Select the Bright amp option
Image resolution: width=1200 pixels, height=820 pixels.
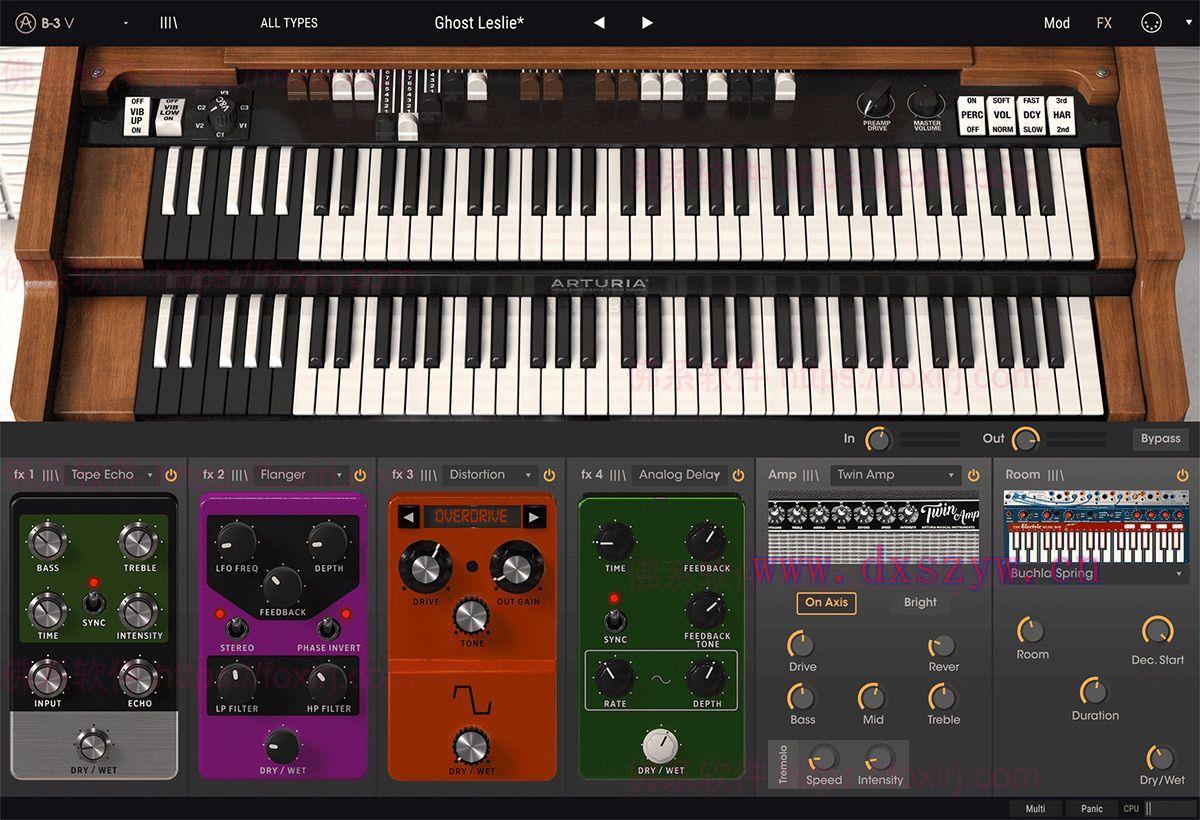click(x=920, y=602)
